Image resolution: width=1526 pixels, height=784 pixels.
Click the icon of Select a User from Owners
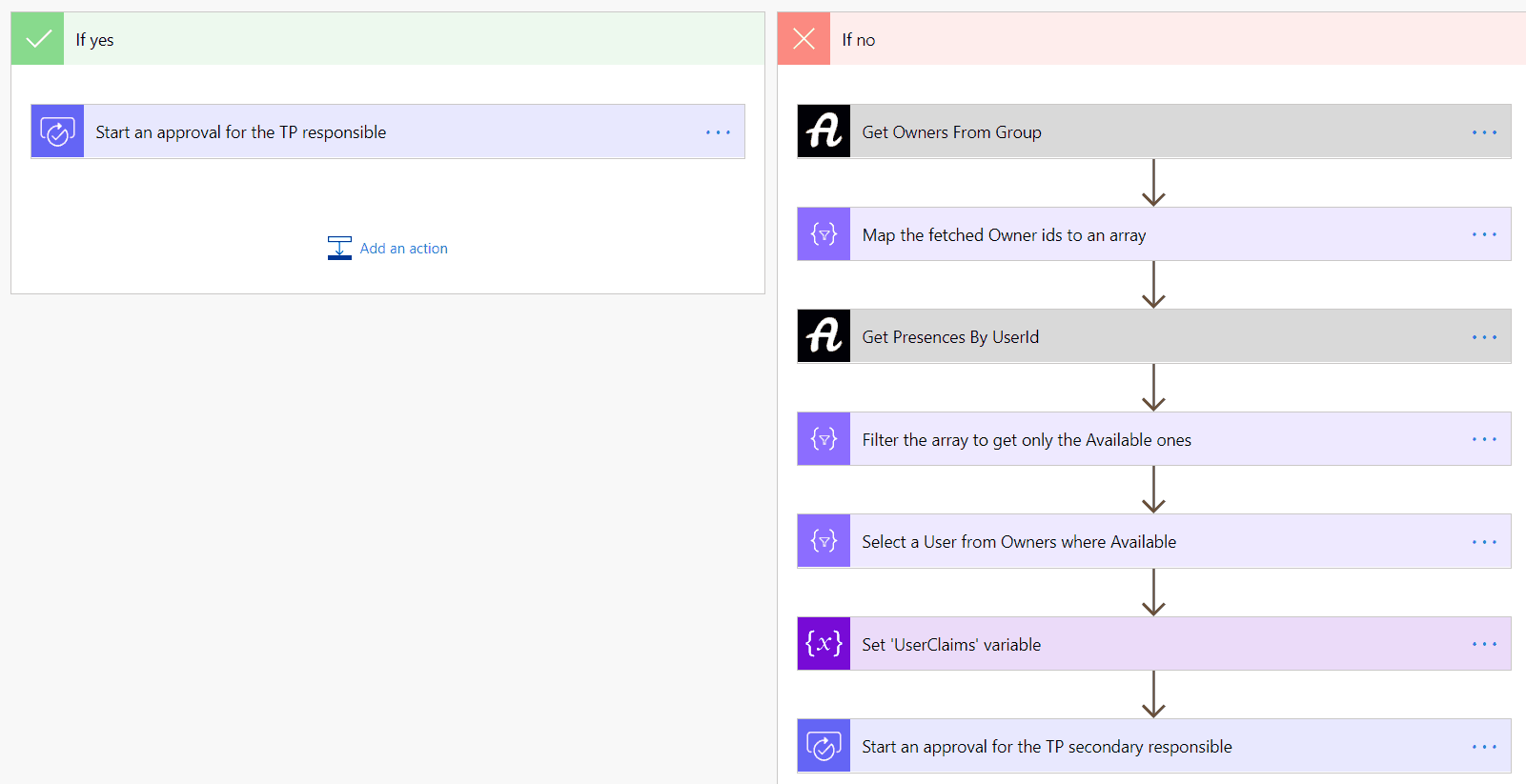click(824, 541)
